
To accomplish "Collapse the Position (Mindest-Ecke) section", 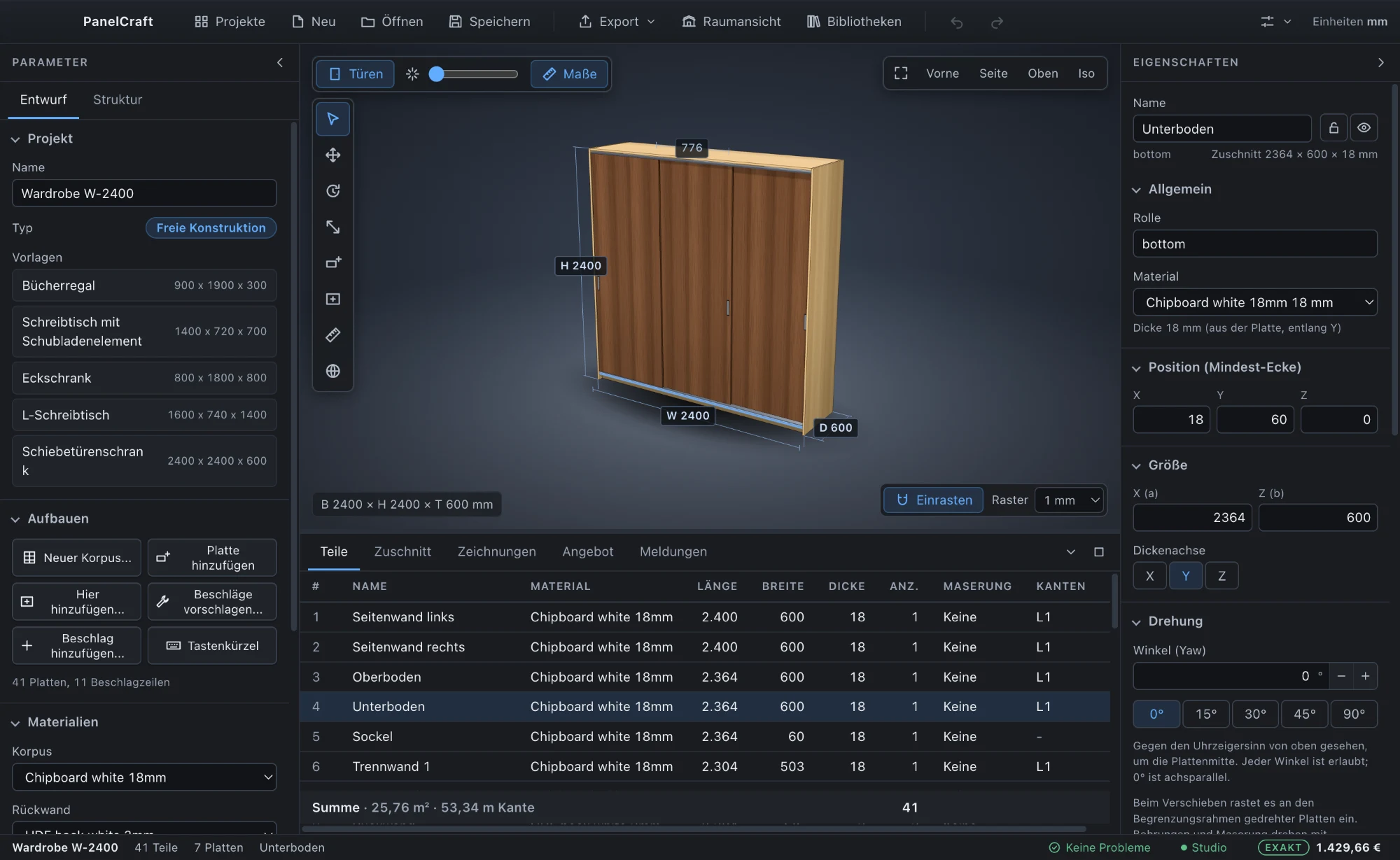I will tap(1136, 368).
